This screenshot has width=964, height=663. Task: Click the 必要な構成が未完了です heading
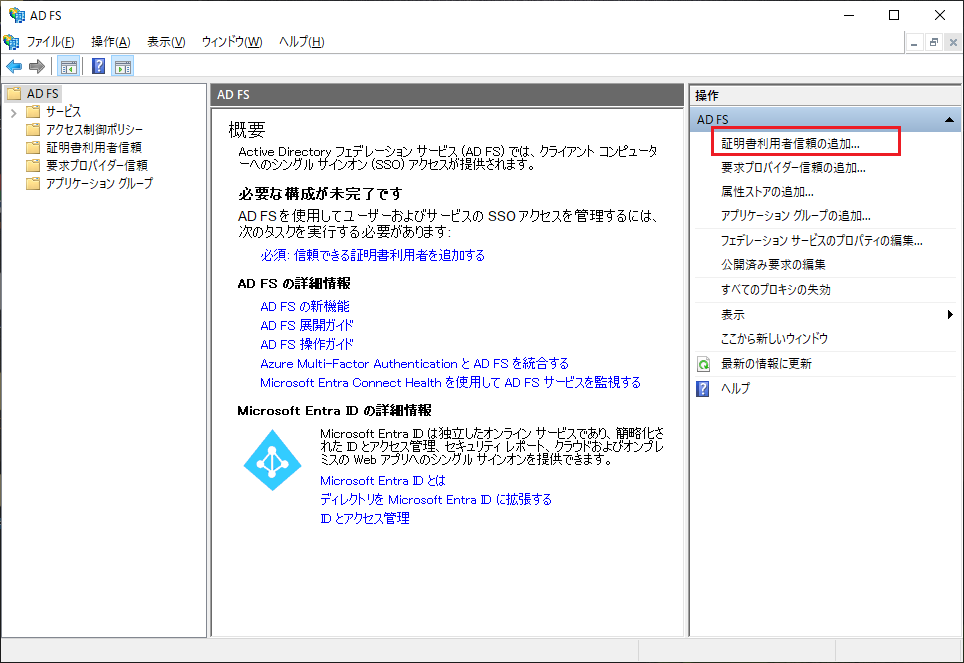320,194
